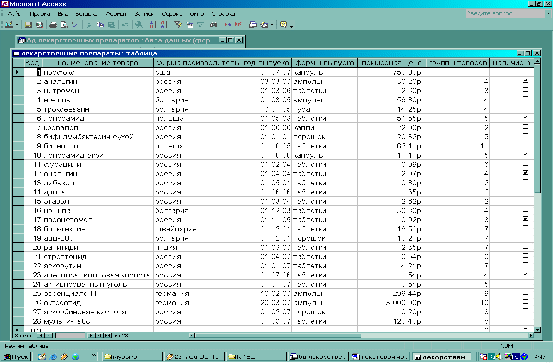This screenshot has width=554, height=363.
Task: Click the Delete Record toolbar icon
Action: 238,25
